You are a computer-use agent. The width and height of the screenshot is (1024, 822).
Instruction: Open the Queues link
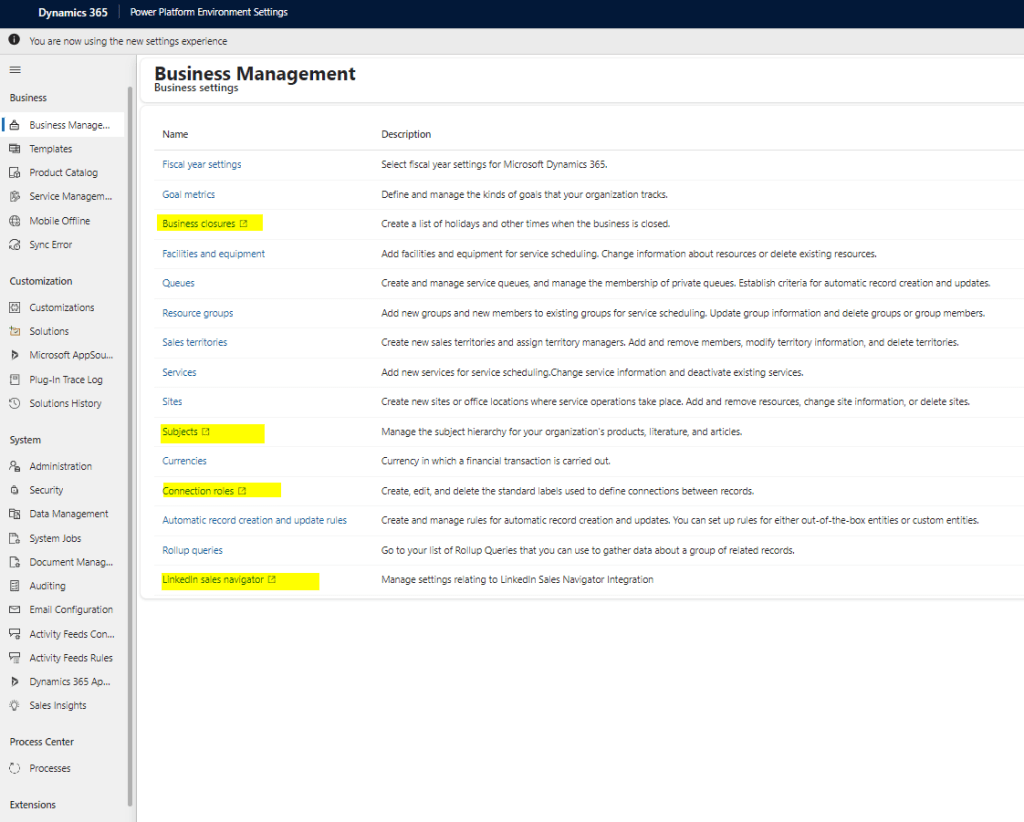178,283
